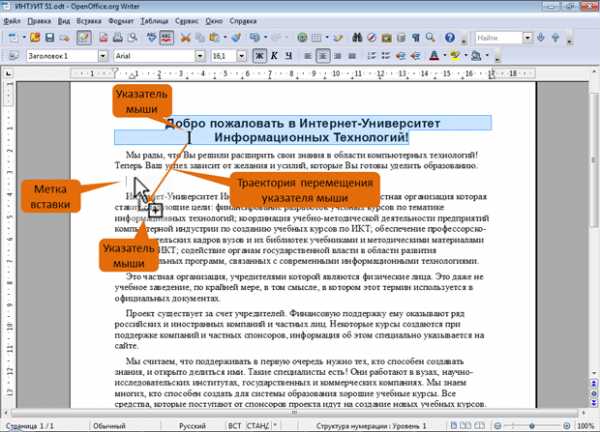Image resolution: width=600 pixels, height=432 pixels.
Task: Align text left
Action: [308, 56]
